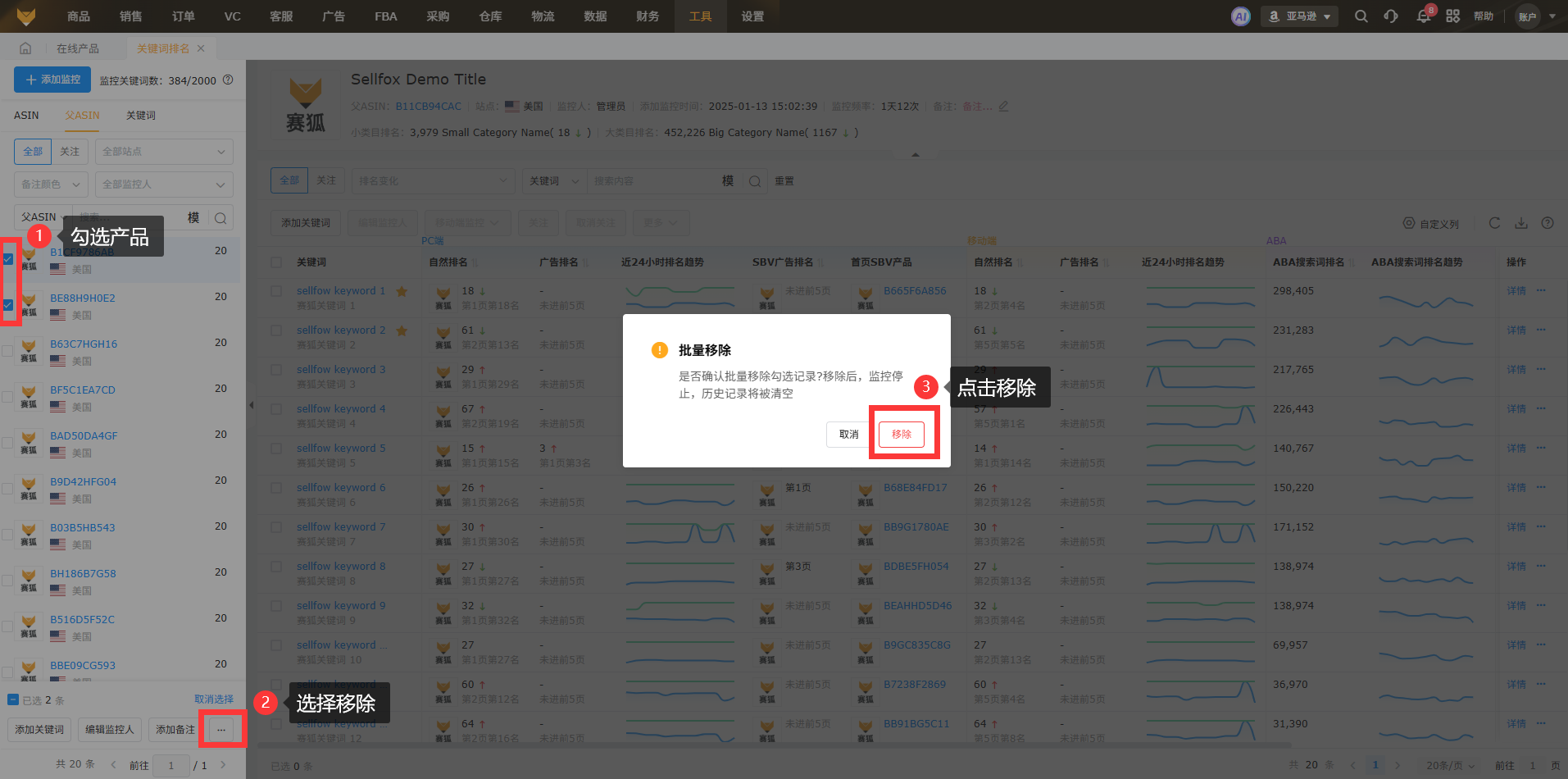The height and width of the screenshot is (779, 1568).
Task: Click the 取消选择 link
Action: click(214, 699)
